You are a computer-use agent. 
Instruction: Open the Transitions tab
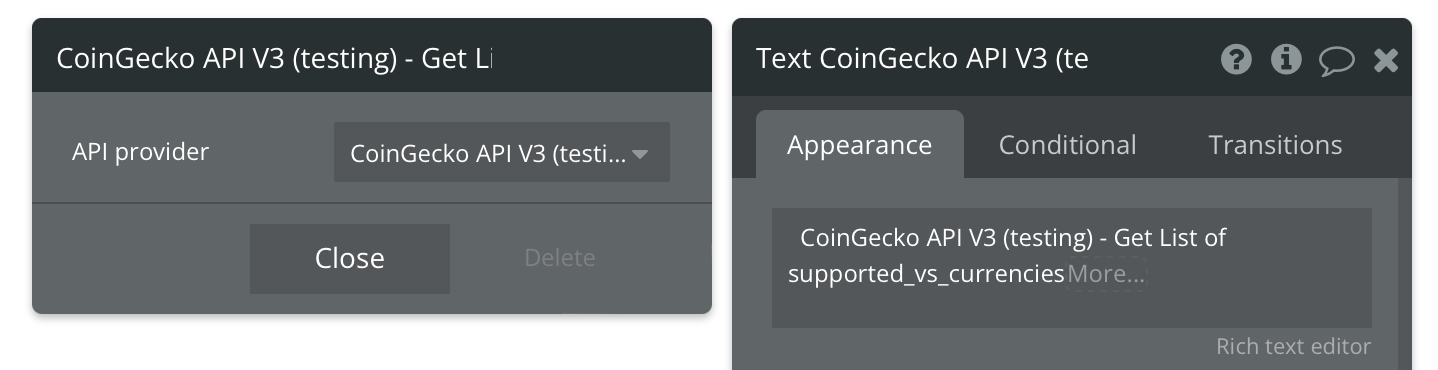[1275, 144]
